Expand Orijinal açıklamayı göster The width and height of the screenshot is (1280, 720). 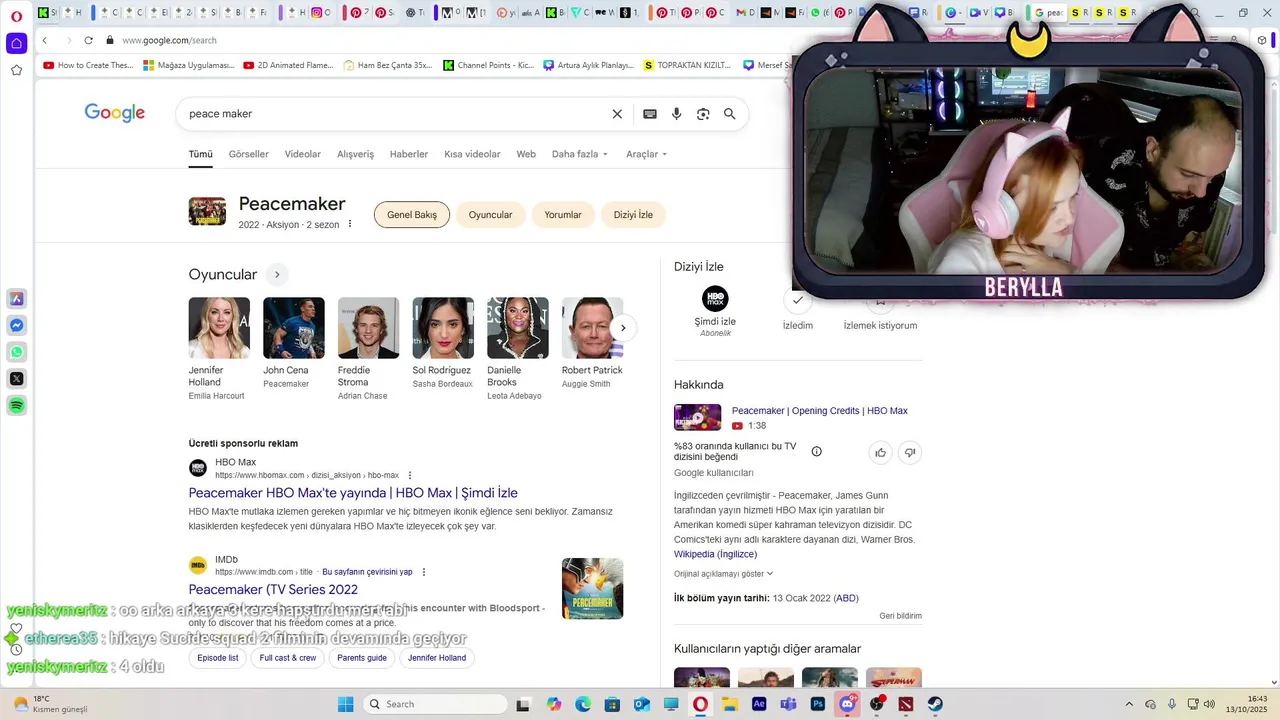pyautogui.click(x=724, y=574)
